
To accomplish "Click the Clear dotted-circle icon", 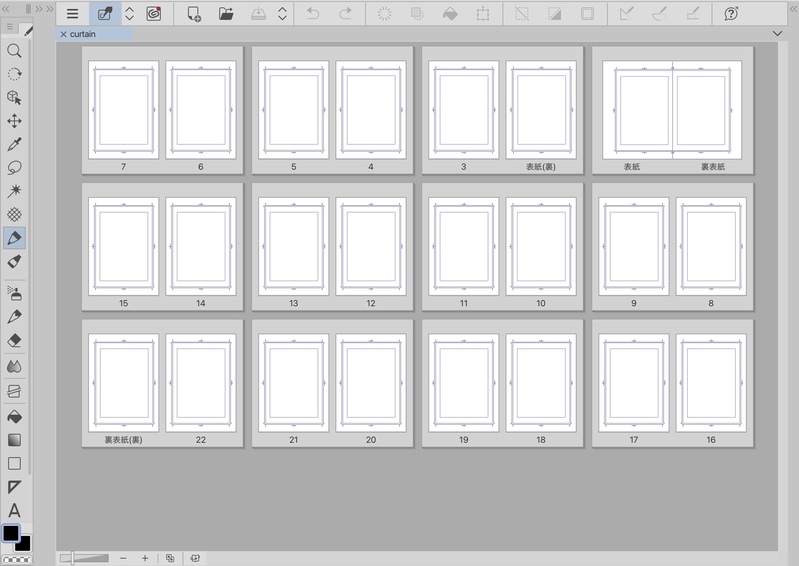I will [x=385, y=14].
